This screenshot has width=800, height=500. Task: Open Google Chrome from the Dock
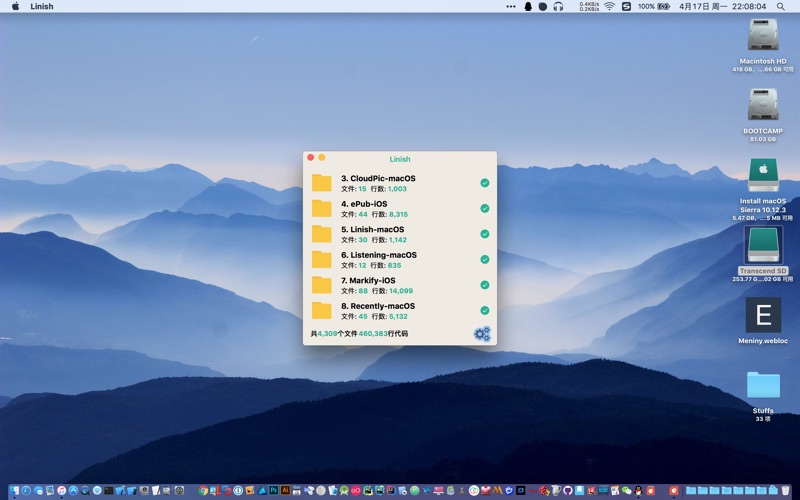204,491
